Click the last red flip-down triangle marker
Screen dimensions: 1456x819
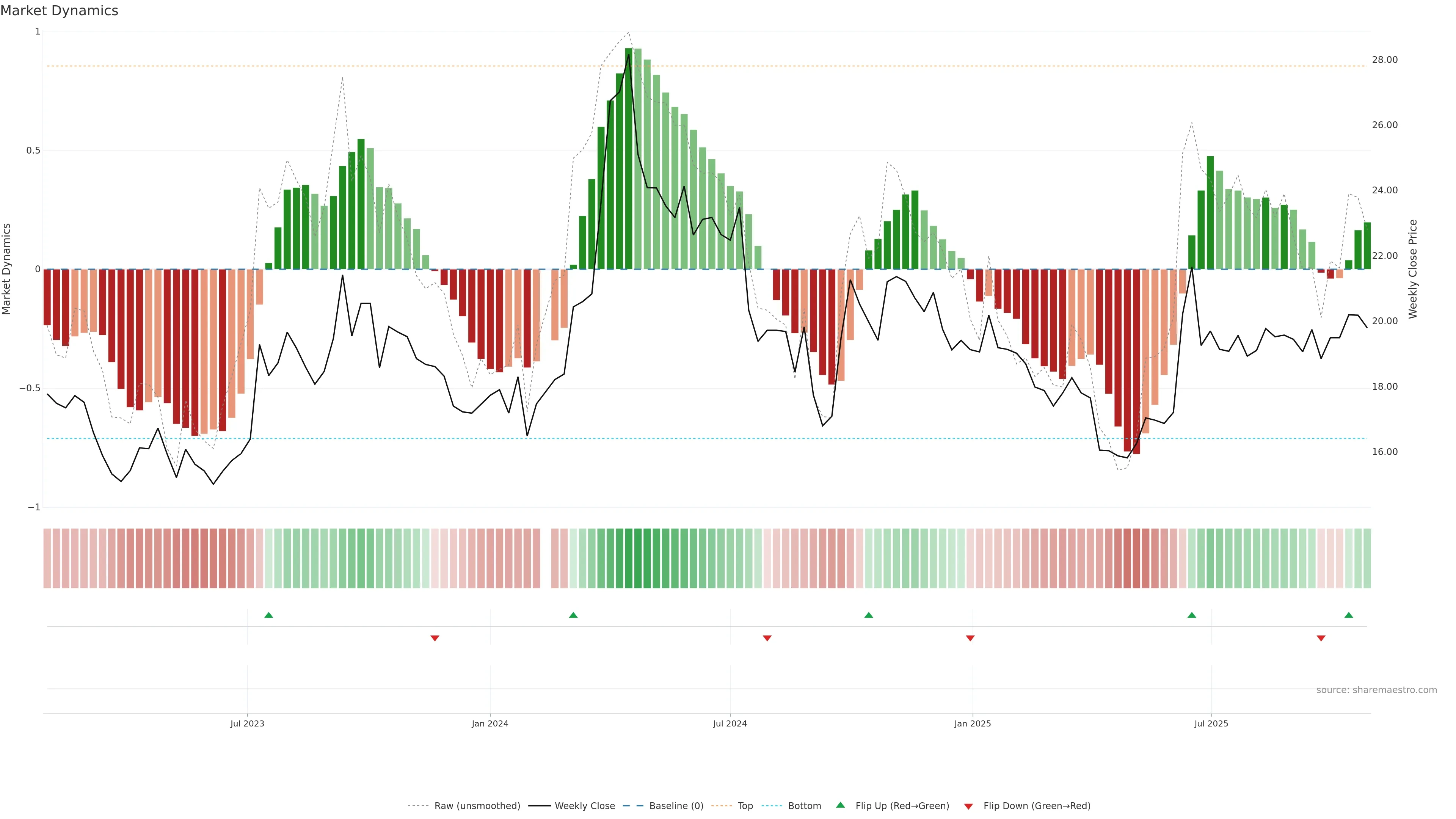pos(1321,638)
